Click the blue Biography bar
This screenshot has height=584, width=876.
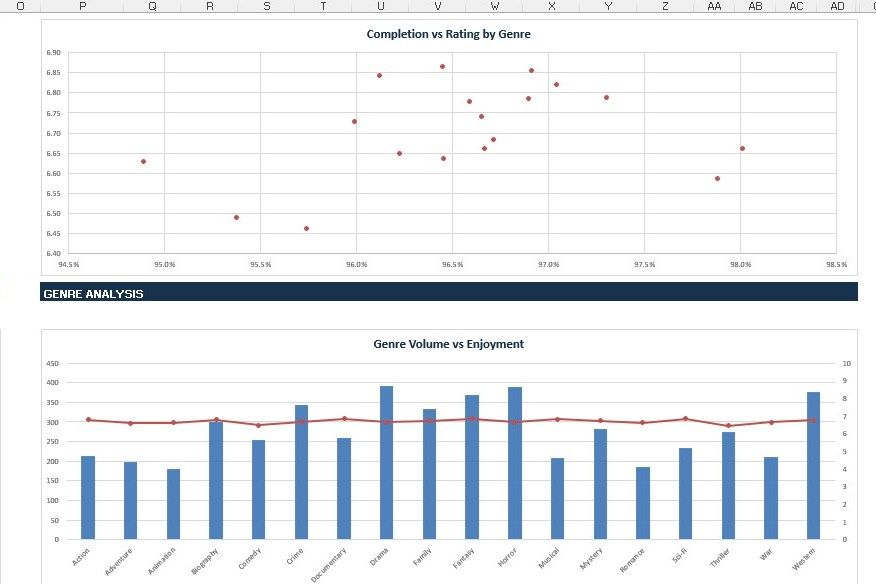(x=216, y=481)
